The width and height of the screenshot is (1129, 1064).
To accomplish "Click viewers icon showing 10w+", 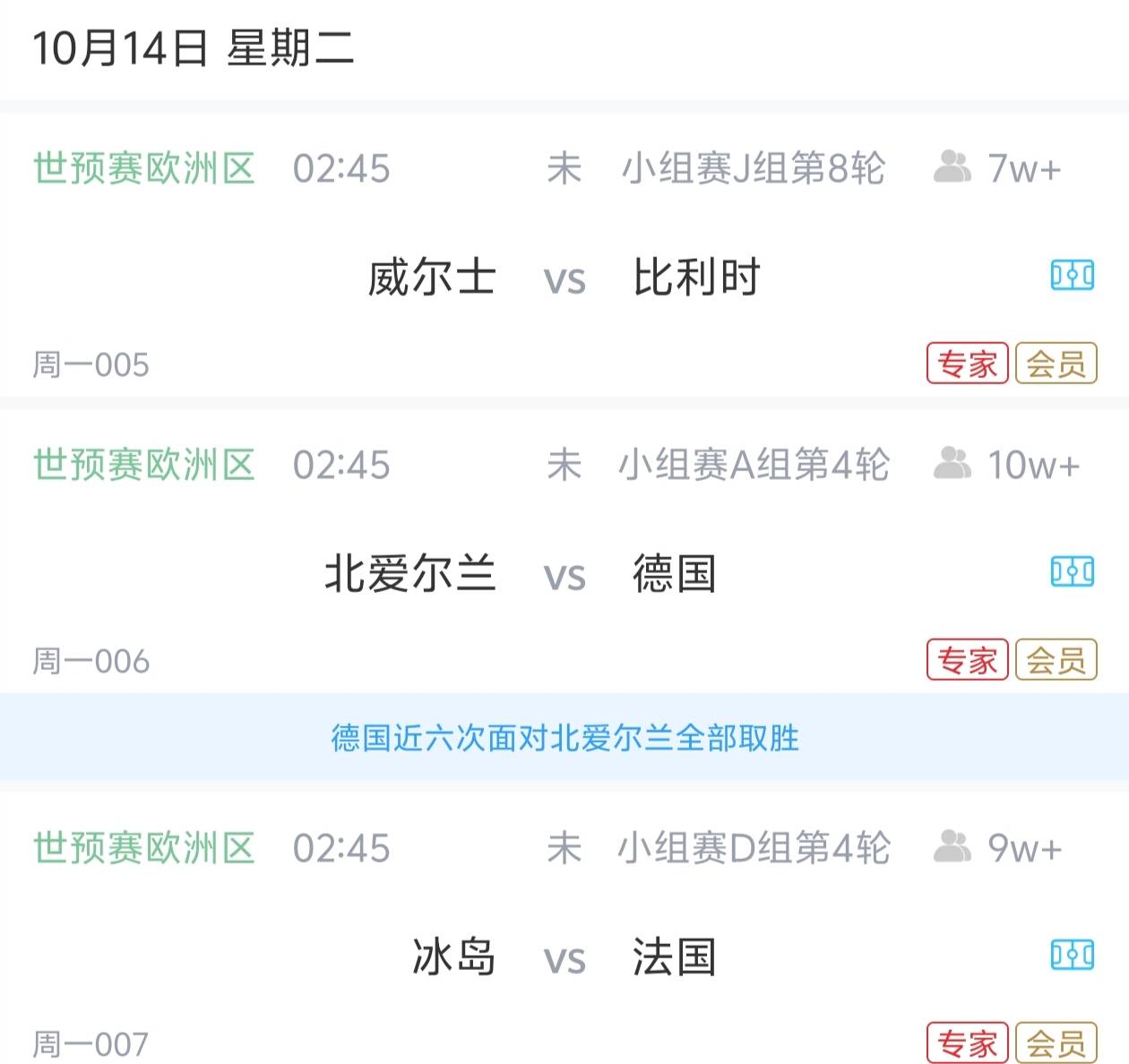I will pos(952,464).
